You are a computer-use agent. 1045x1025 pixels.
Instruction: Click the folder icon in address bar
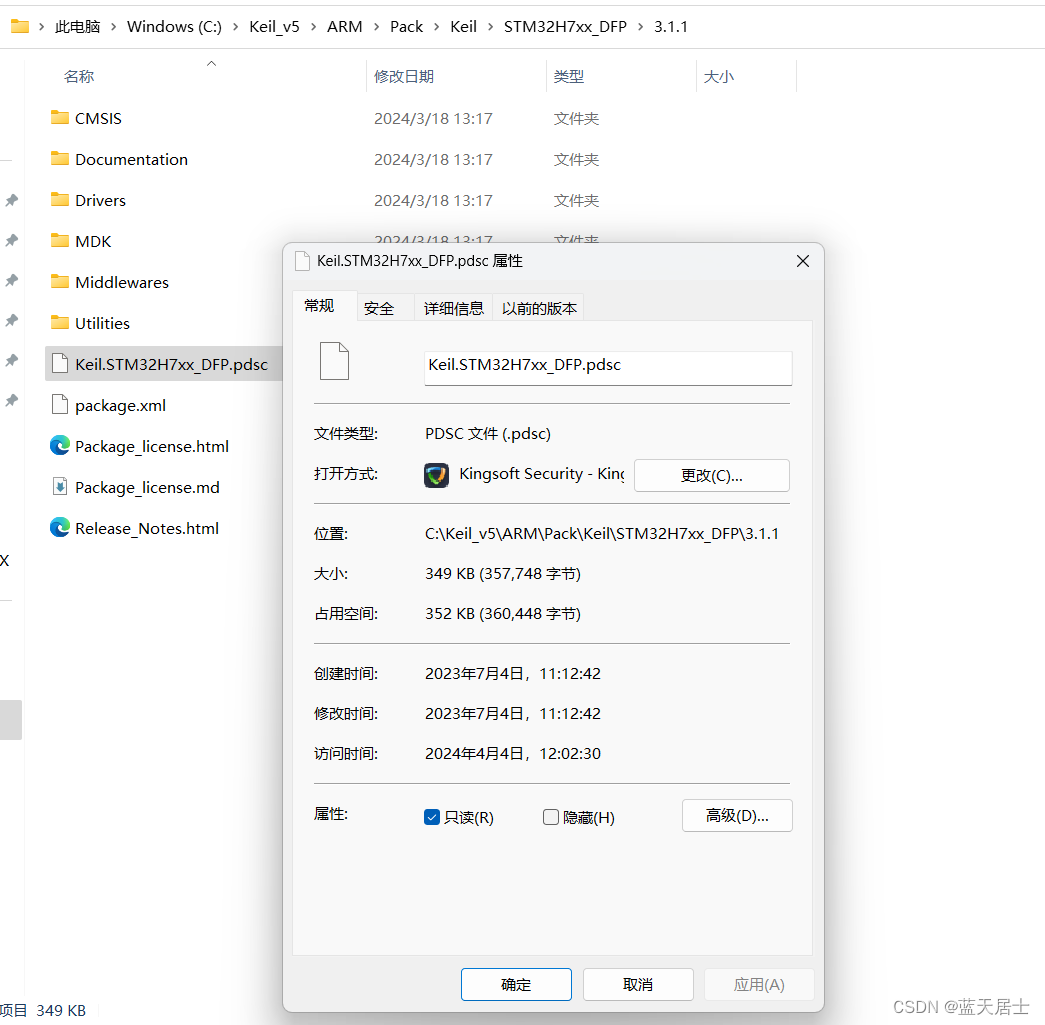point(20,26)
